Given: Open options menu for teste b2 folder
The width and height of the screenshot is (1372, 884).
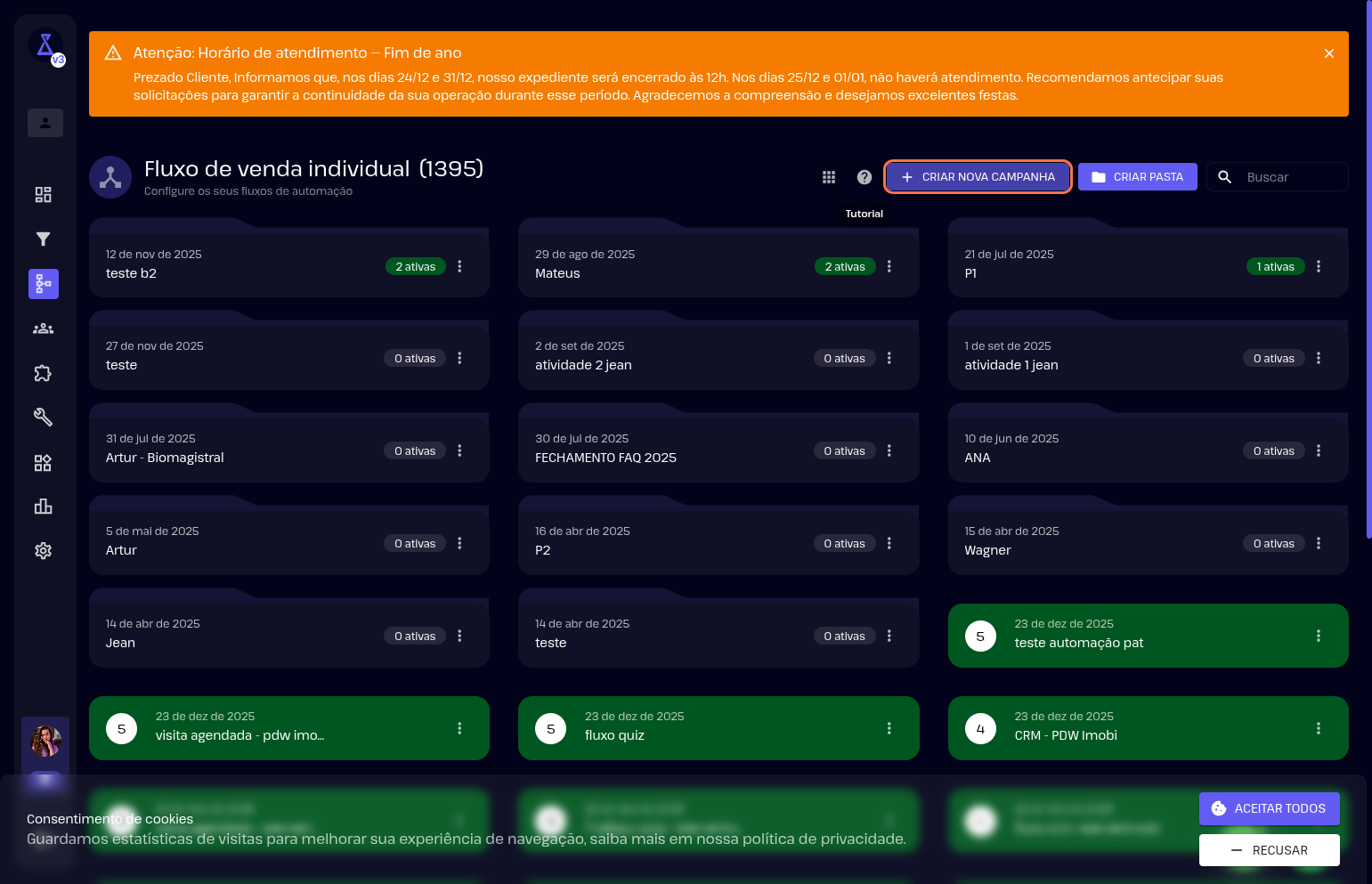Looking at the screenshot, I should tap(459, 266).
